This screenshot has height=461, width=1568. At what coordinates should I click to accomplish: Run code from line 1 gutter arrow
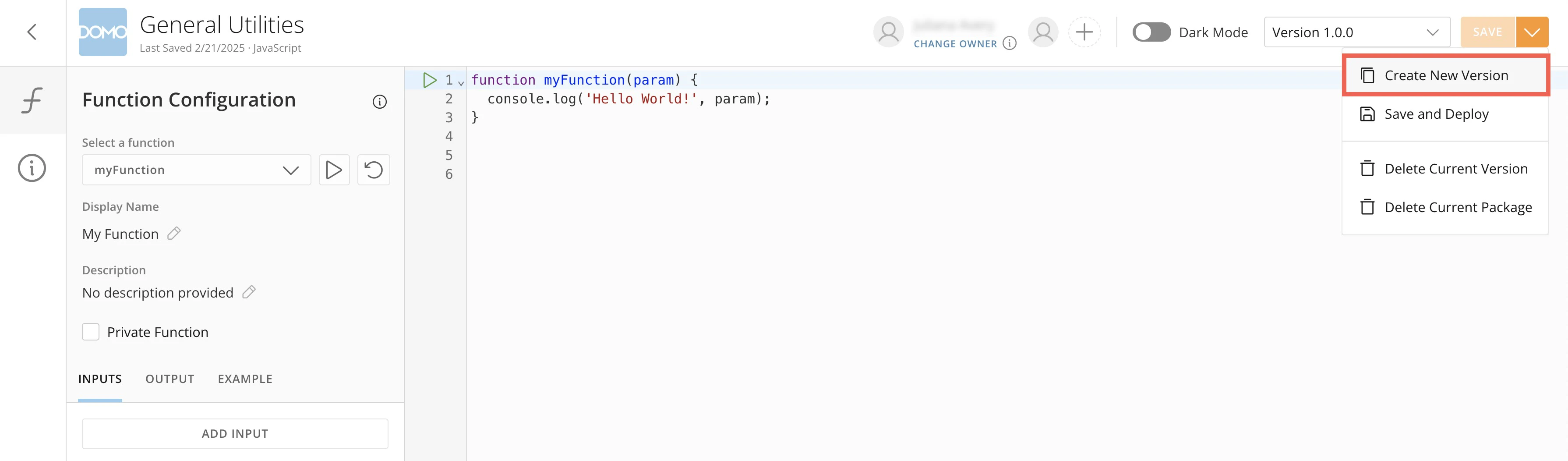point(430,80)
